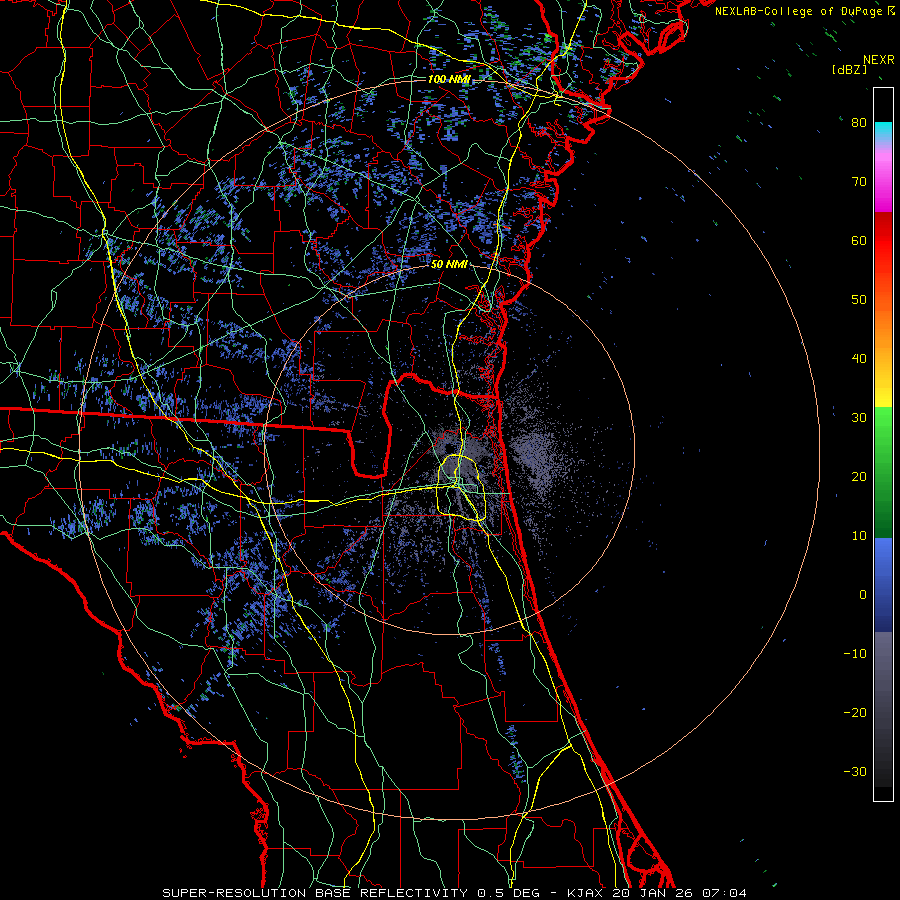Click the green band of the color bar

click(883, 472)
